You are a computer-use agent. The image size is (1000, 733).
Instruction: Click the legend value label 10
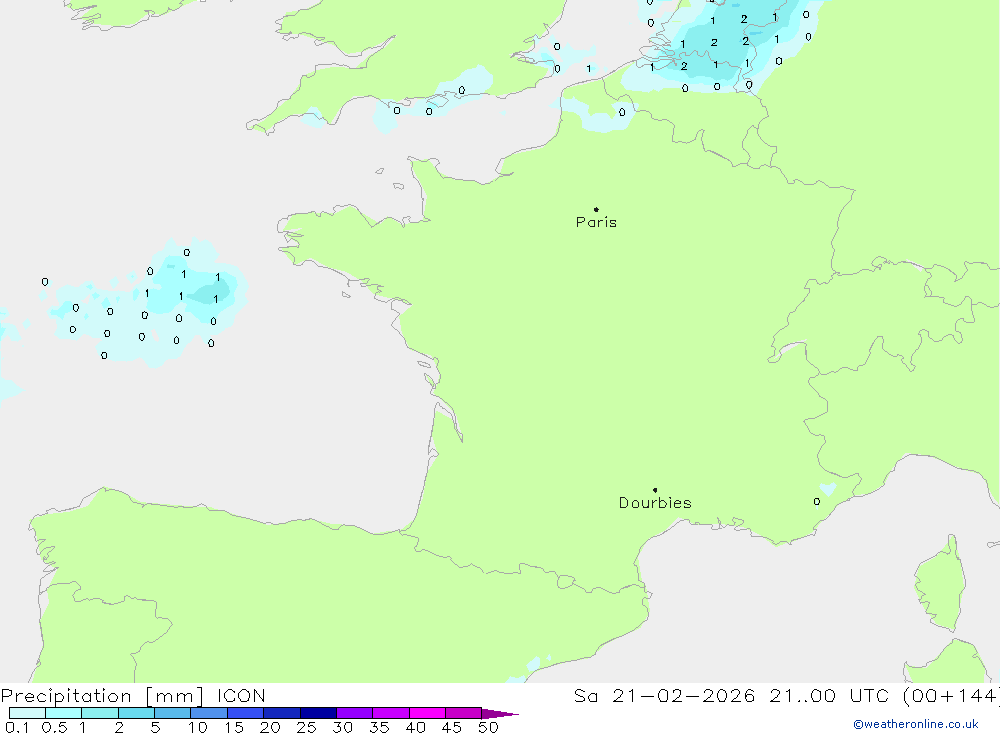coord(198,727)
